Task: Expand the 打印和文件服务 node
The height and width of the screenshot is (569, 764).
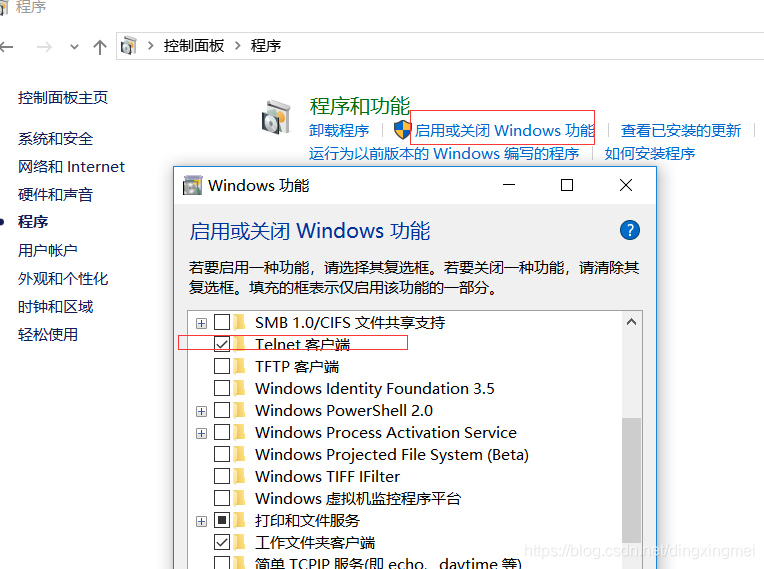Action: tap(201, 522)
